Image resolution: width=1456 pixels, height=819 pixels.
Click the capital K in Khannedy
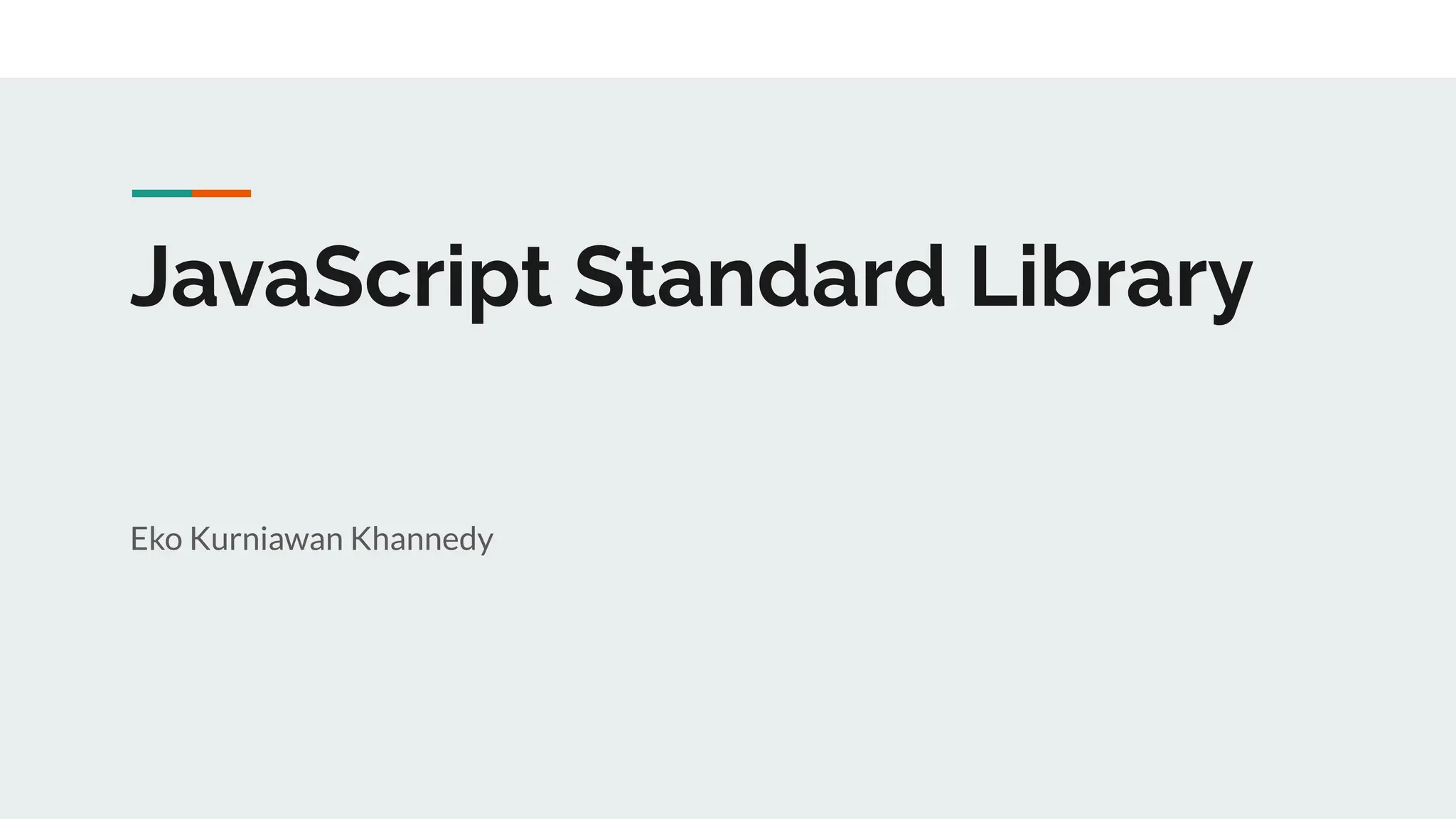[x=362, y=539]
